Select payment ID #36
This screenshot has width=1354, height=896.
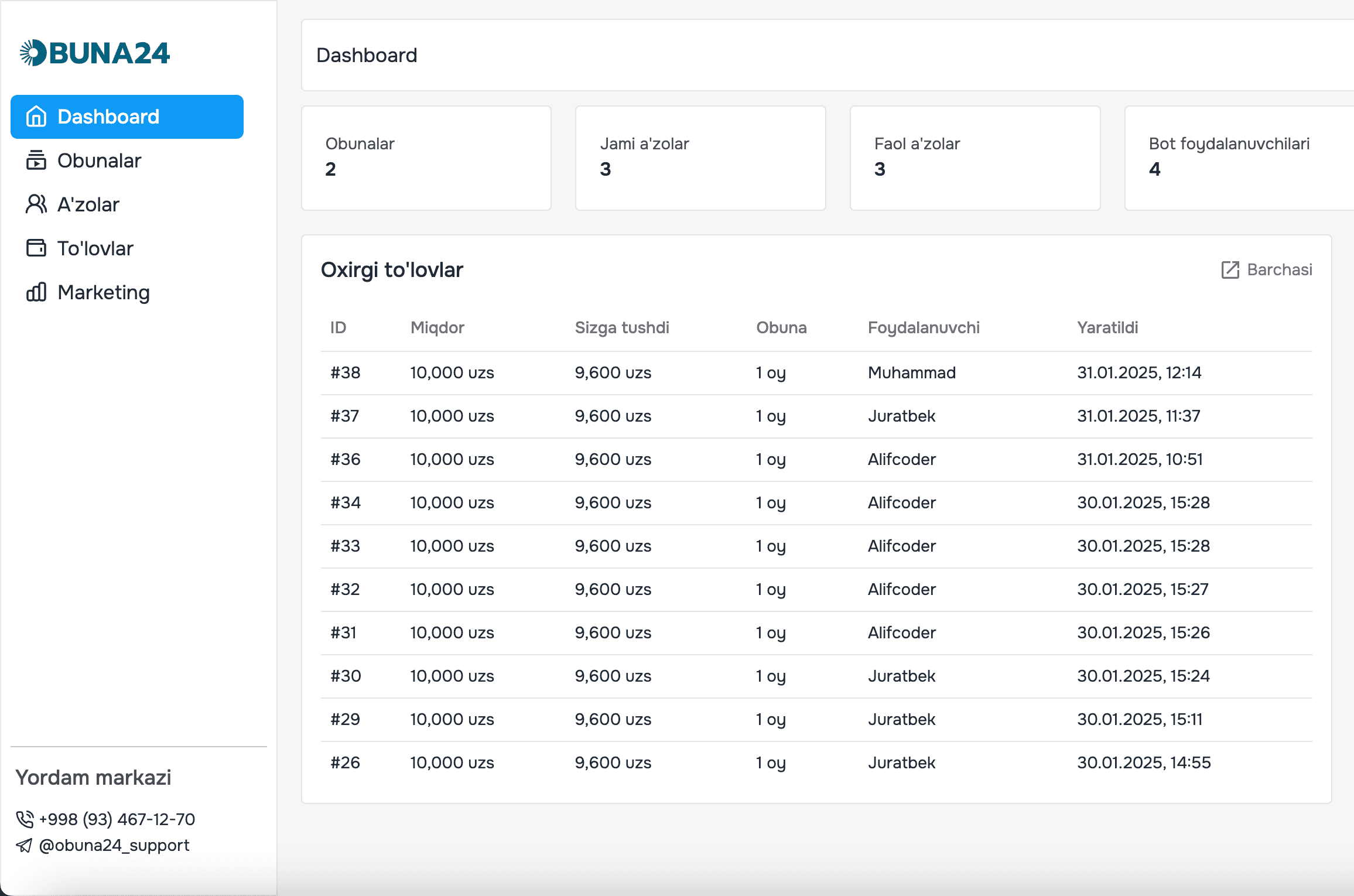coord(346,459)
